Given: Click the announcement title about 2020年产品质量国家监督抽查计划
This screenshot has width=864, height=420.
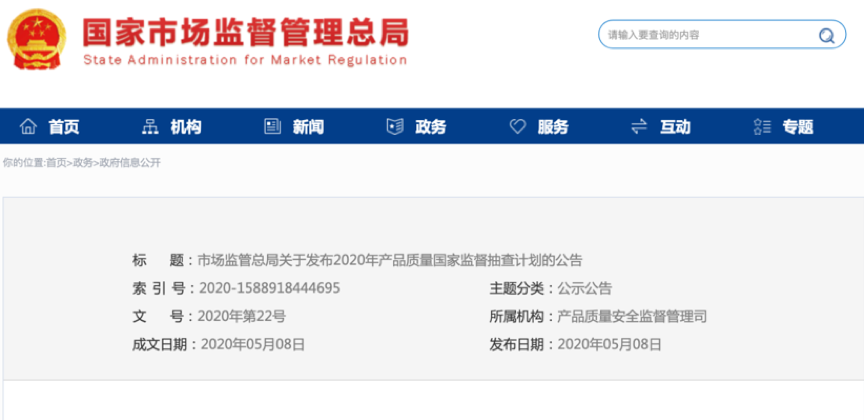Looking at the screenshot, I should 389,260.
